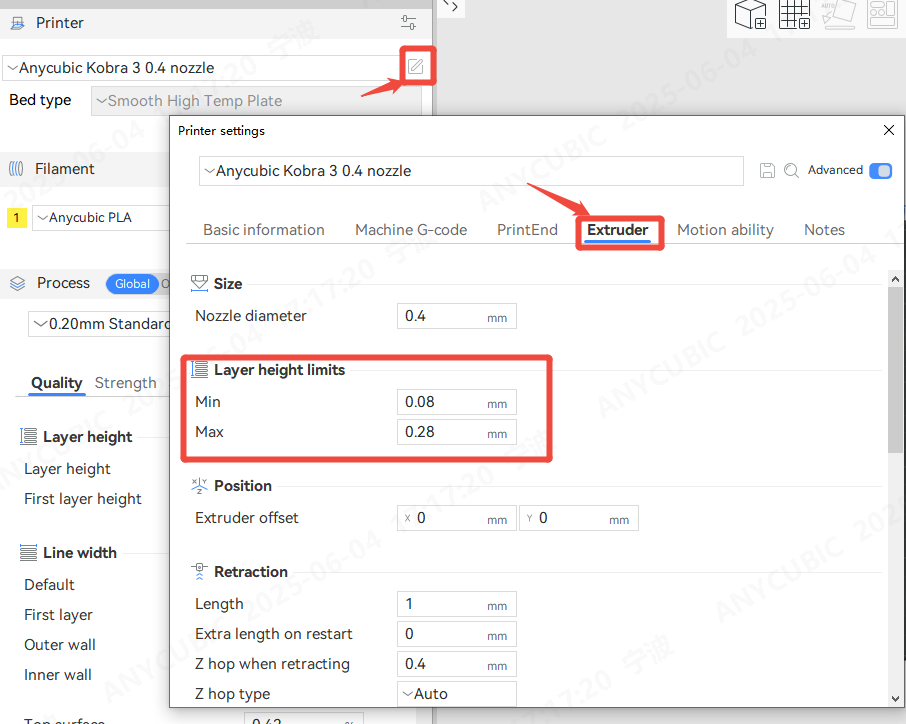
Task: Click the "Position" section heading
Action: (x=243, y=486)
